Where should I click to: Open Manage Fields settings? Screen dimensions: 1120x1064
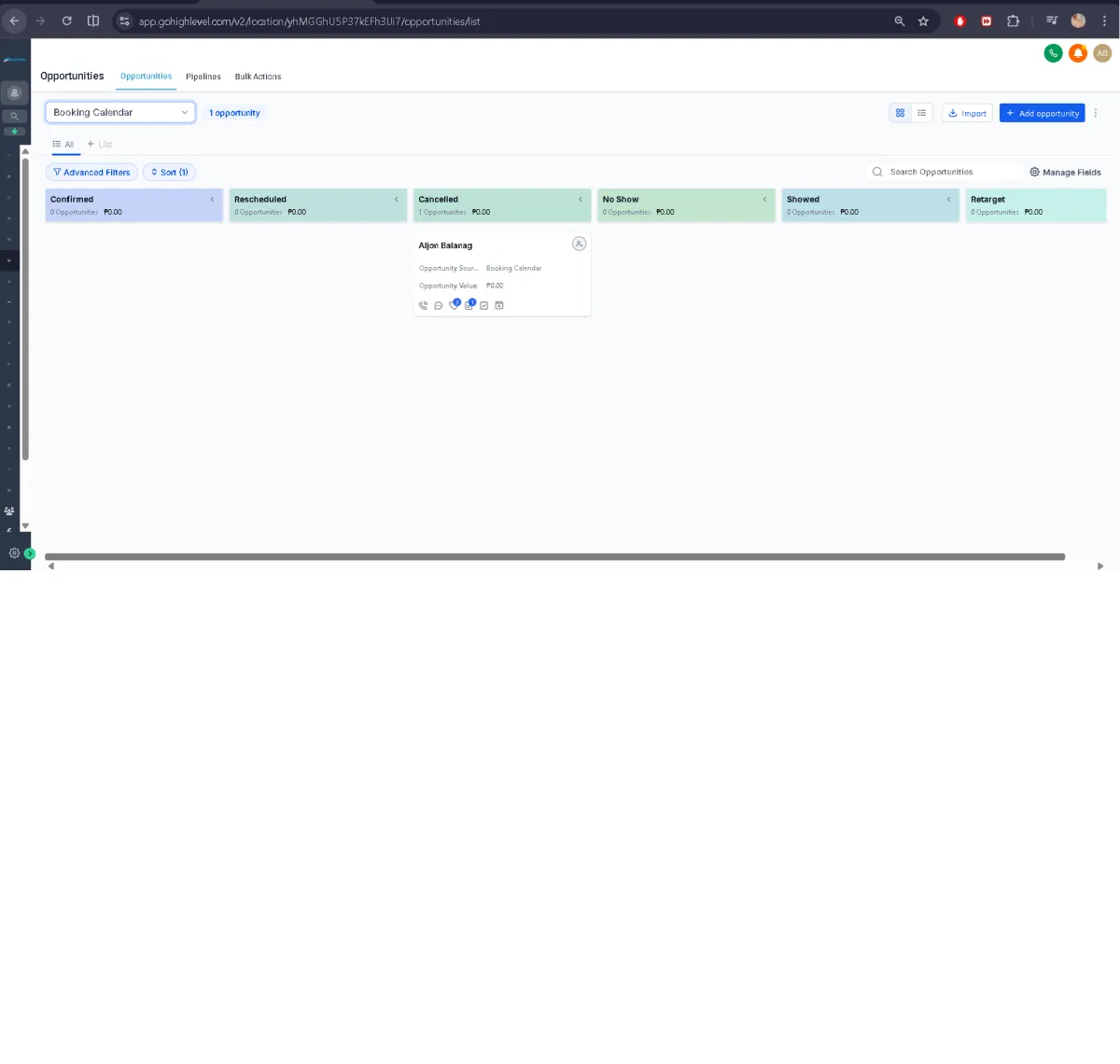[x=1065, y=172]
